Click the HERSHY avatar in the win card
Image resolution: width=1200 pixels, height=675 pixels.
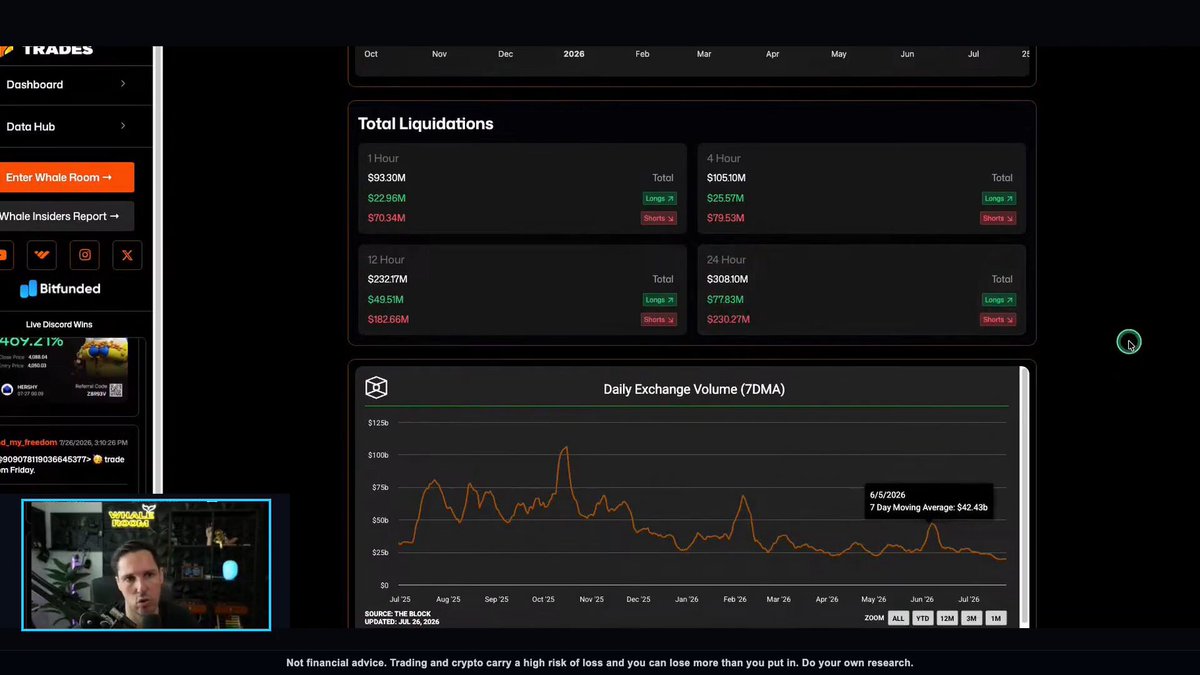(7, 390)
